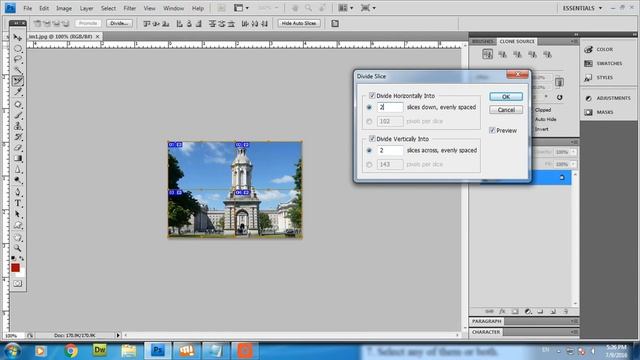This screenshot has width=640, height=360.
Task: Open the Swatches panel icon
Action: (588, 63)
